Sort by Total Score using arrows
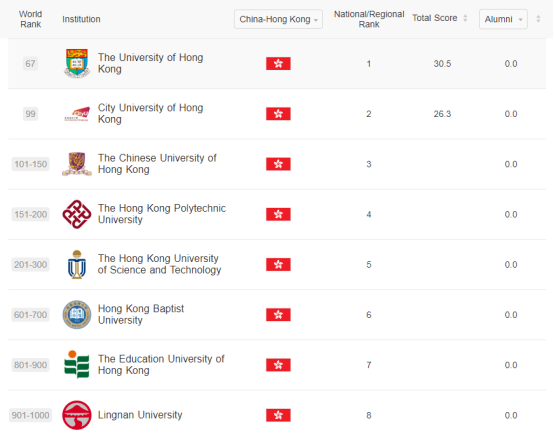 [465, 18]
